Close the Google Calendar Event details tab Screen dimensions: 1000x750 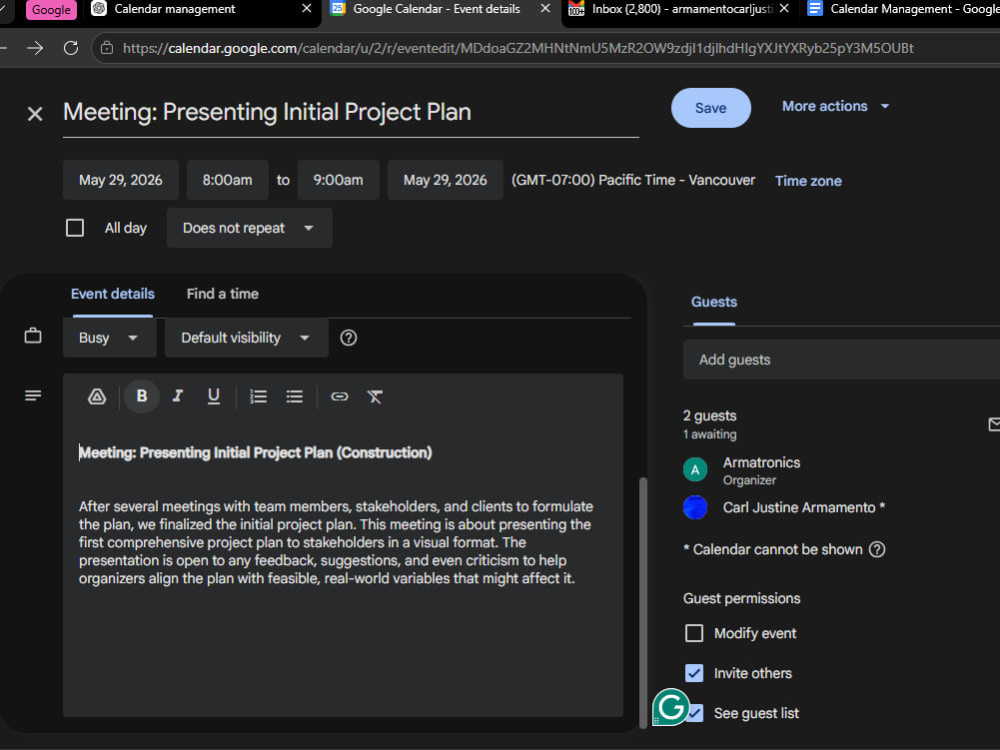(545, 9)
